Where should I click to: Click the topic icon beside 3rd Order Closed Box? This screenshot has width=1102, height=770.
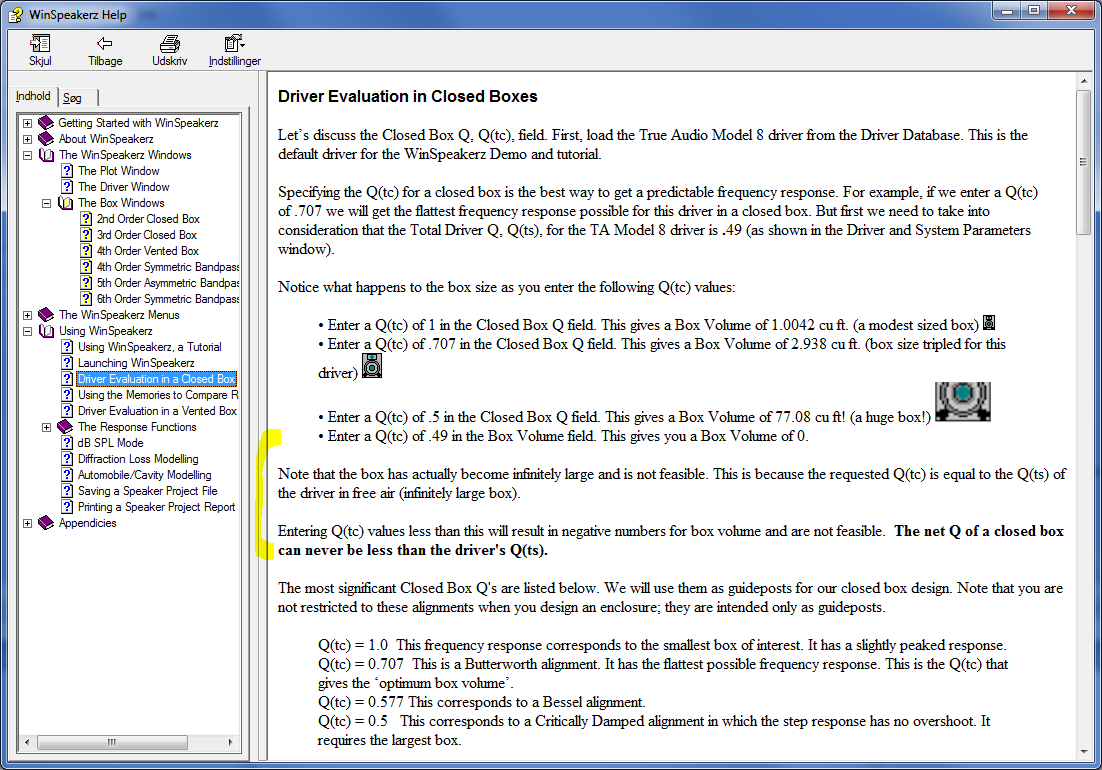tap(86, 235)
